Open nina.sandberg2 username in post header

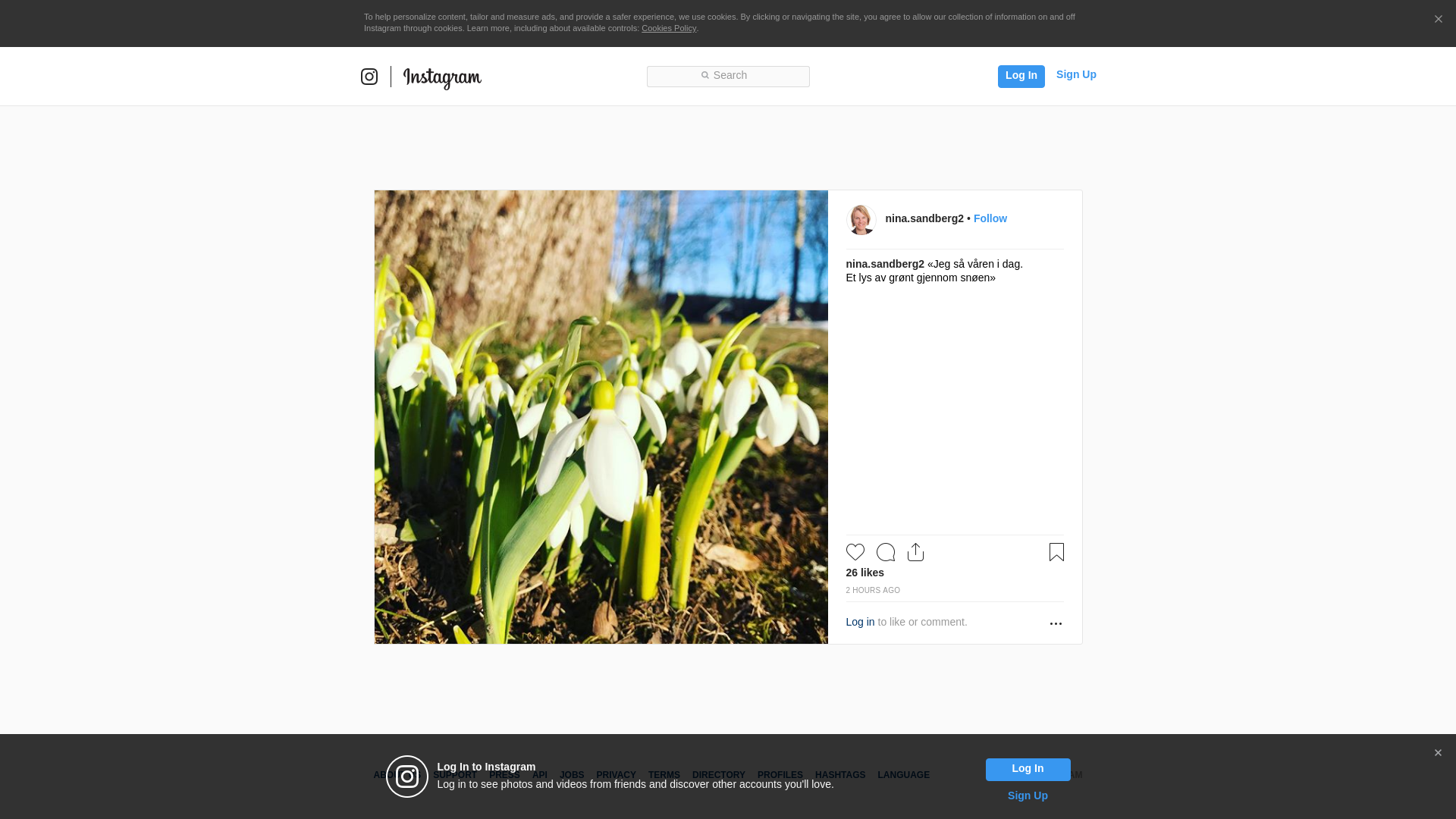924,218
